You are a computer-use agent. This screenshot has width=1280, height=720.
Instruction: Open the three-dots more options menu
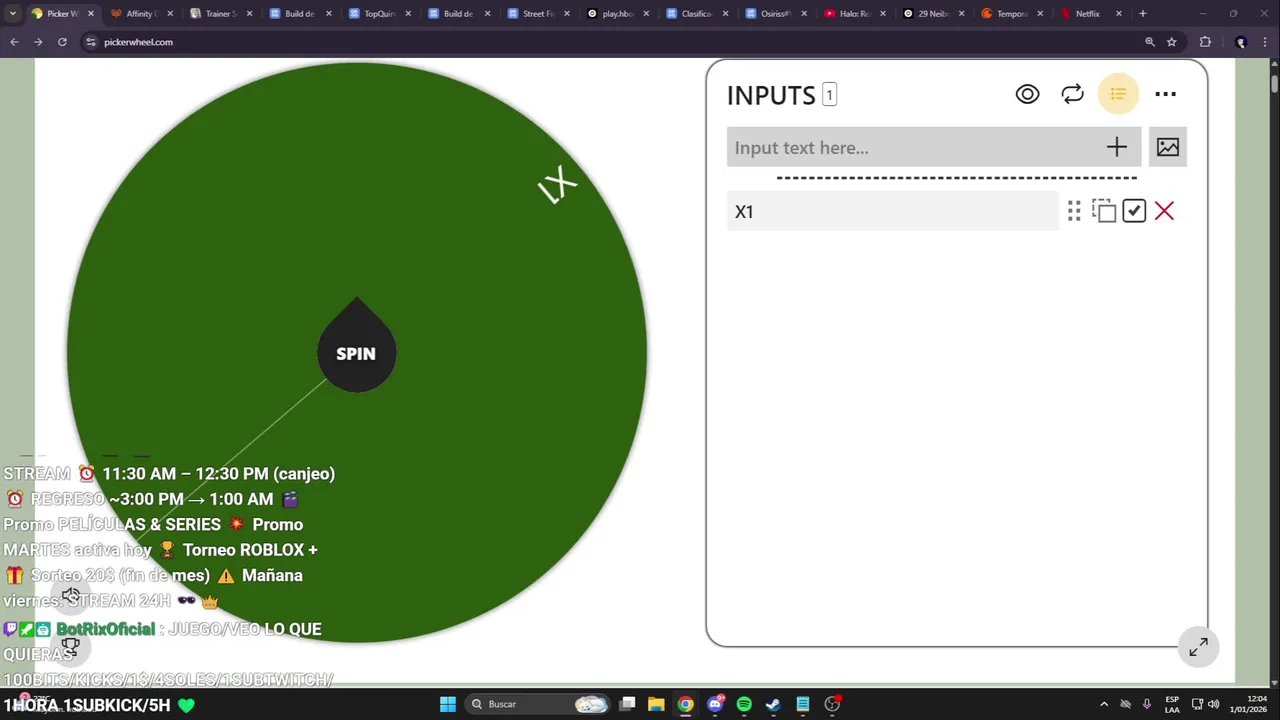[x=1165, y=94]
